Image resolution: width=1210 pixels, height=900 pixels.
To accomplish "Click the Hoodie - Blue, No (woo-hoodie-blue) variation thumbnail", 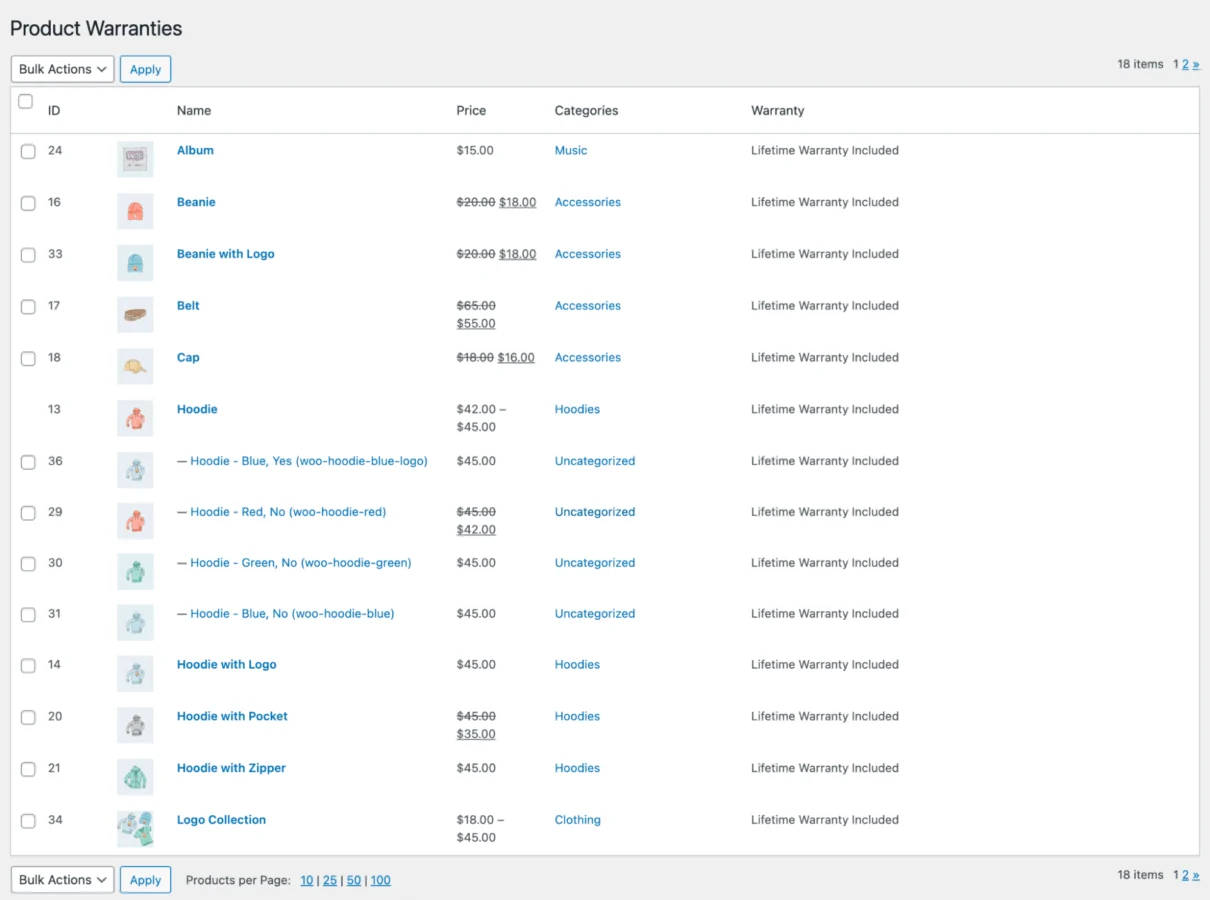I will click(x=135, y=623).
